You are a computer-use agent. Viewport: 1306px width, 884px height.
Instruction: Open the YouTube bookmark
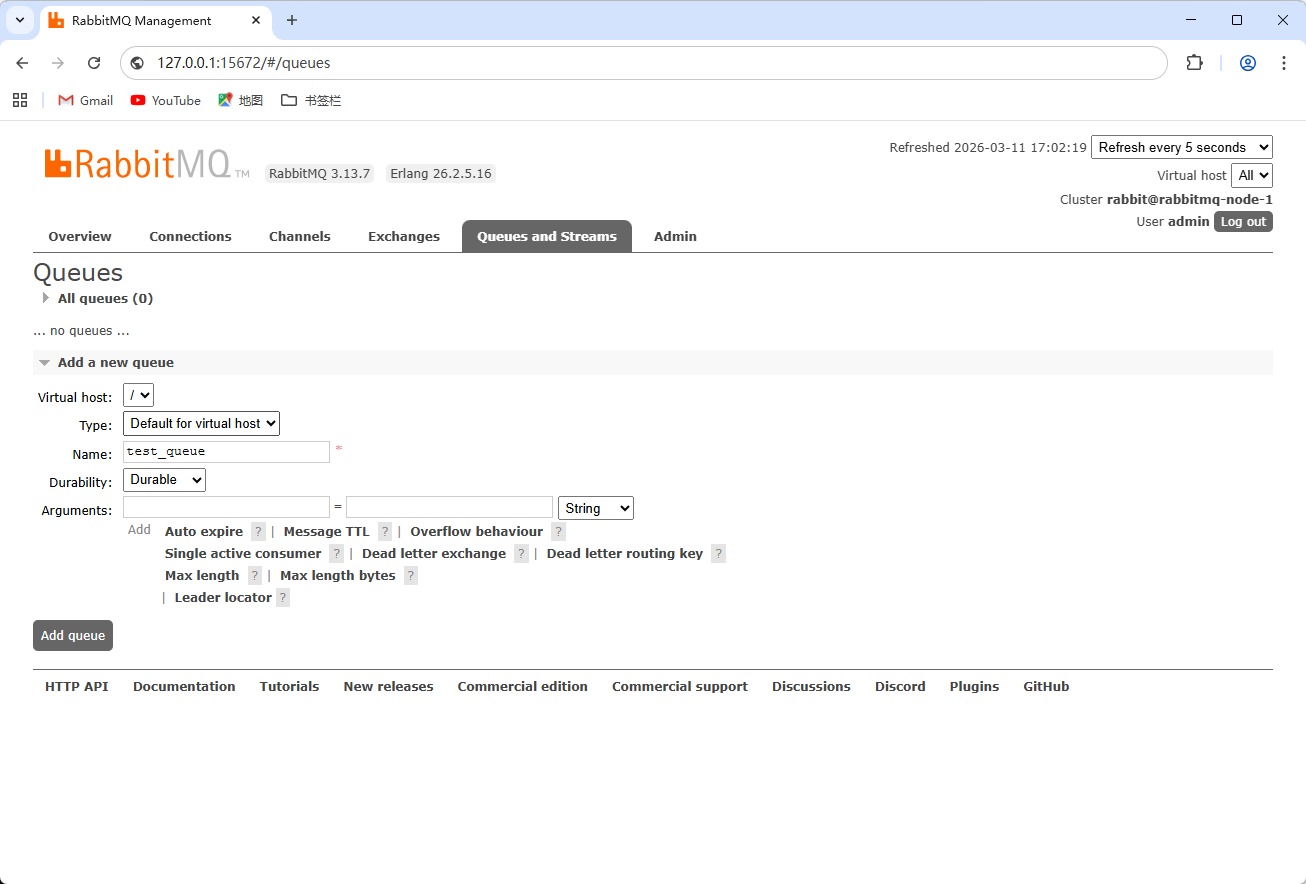pyautogui.click(x=165, y=100)
